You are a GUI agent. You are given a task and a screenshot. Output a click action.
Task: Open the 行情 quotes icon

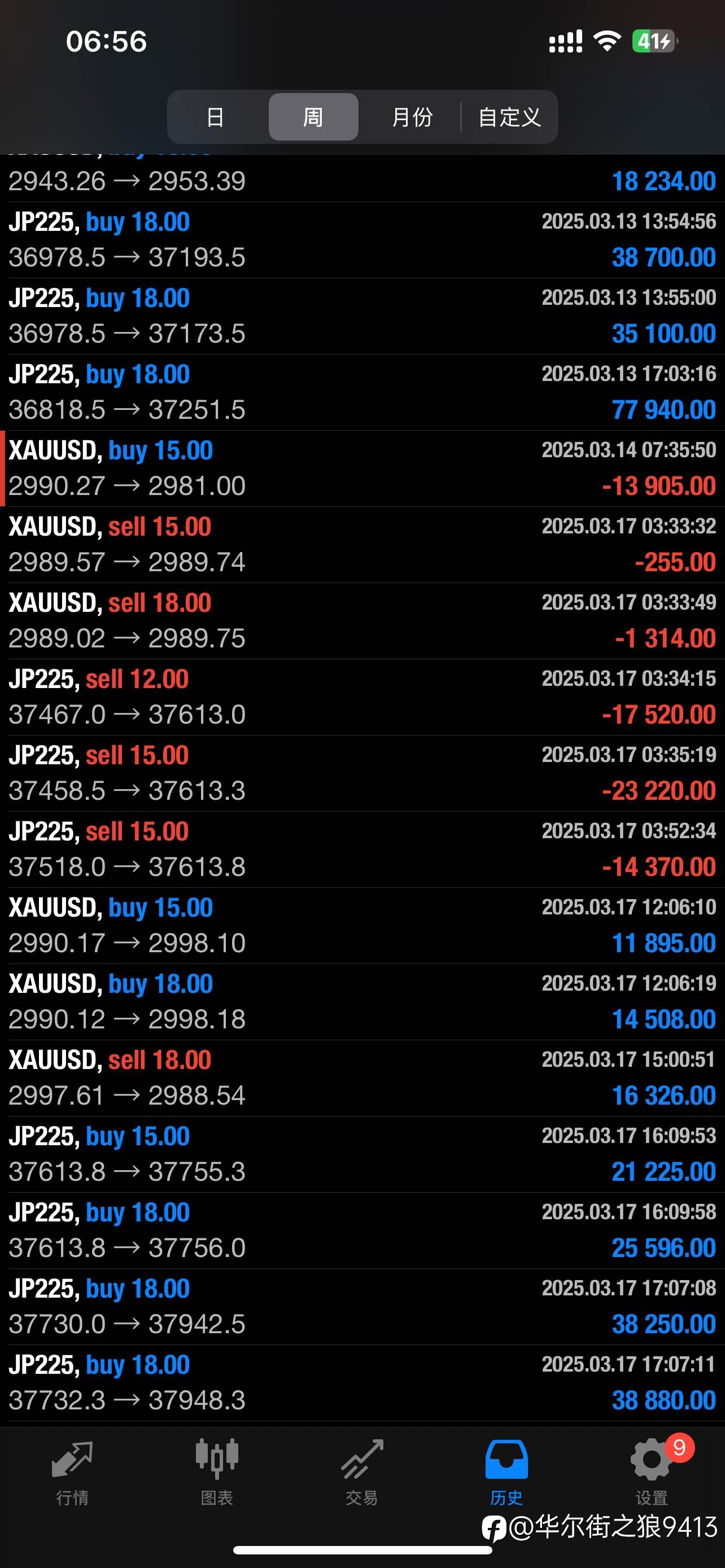pos(72,1458)
